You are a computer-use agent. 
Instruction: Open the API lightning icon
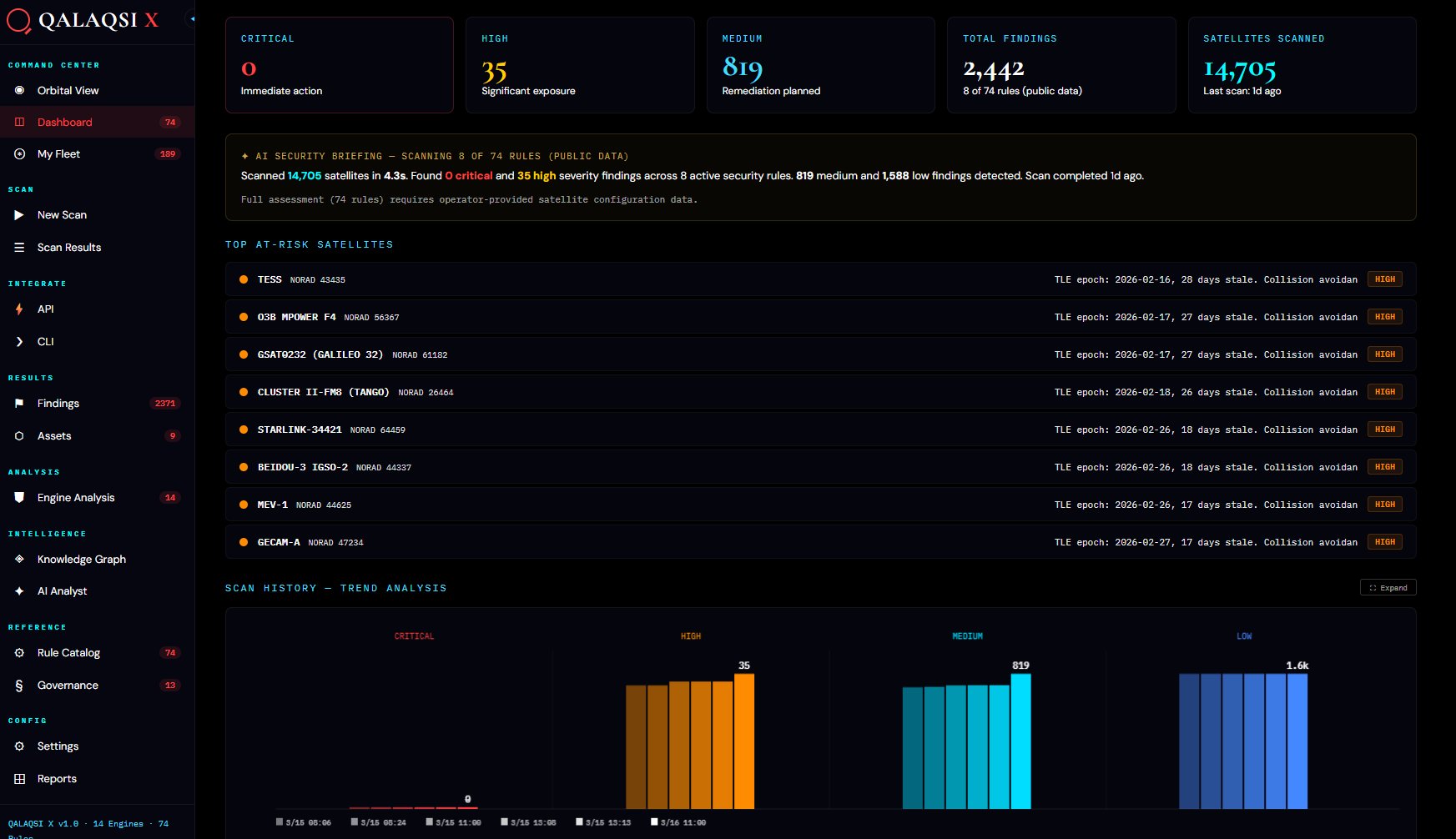[18, 309]
